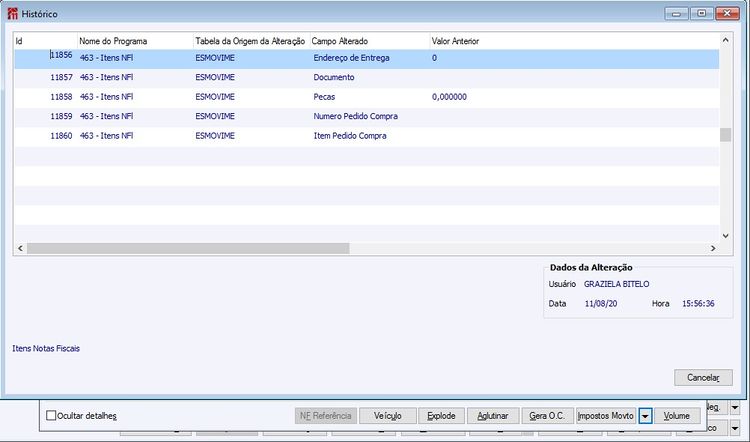Click the NF Referência button
Screen dimensions: 750x442
[x=326, y=416]
